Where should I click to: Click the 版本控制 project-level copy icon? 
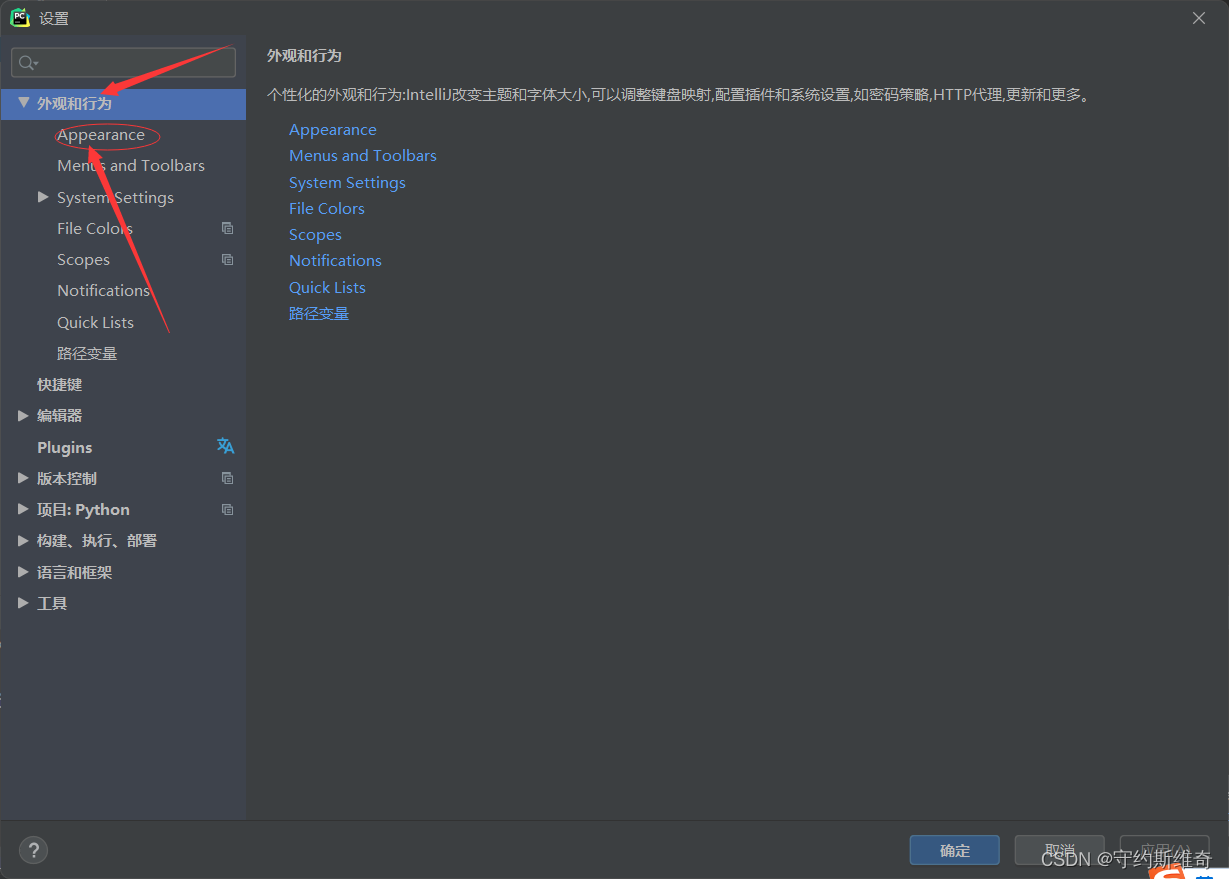point(227,478)
